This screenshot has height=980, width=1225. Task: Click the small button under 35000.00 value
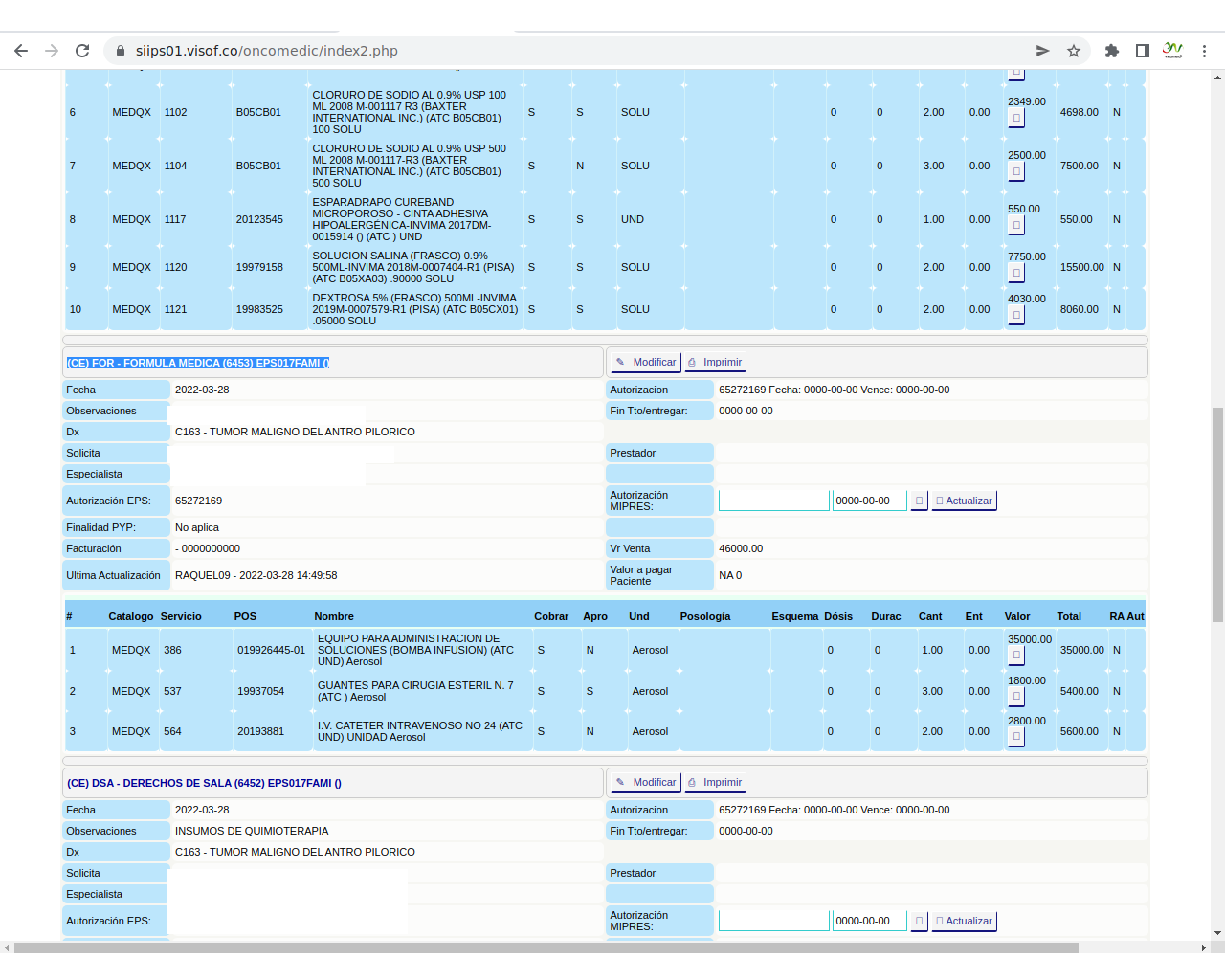pos(1016,656)
